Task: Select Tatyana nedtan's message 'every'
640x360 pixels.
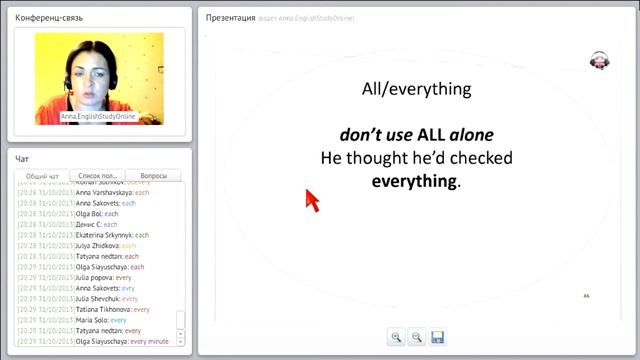Action: pos(79,331)
